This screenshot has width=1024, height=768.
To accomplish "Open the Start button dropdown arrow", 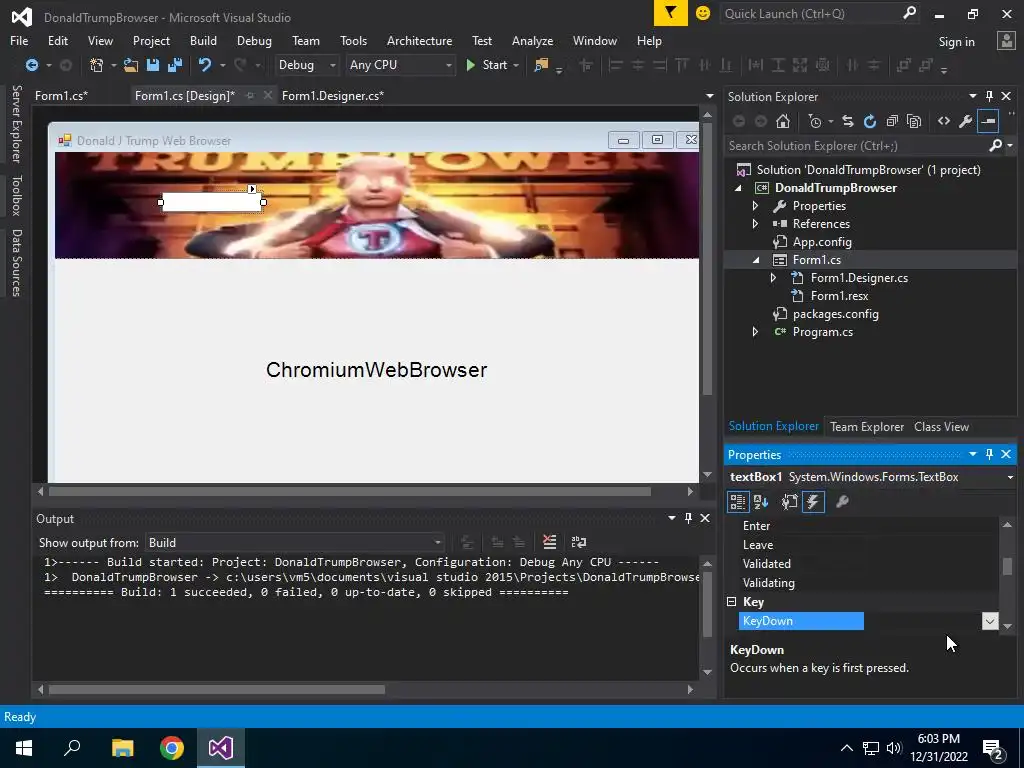I will (516, 65).
